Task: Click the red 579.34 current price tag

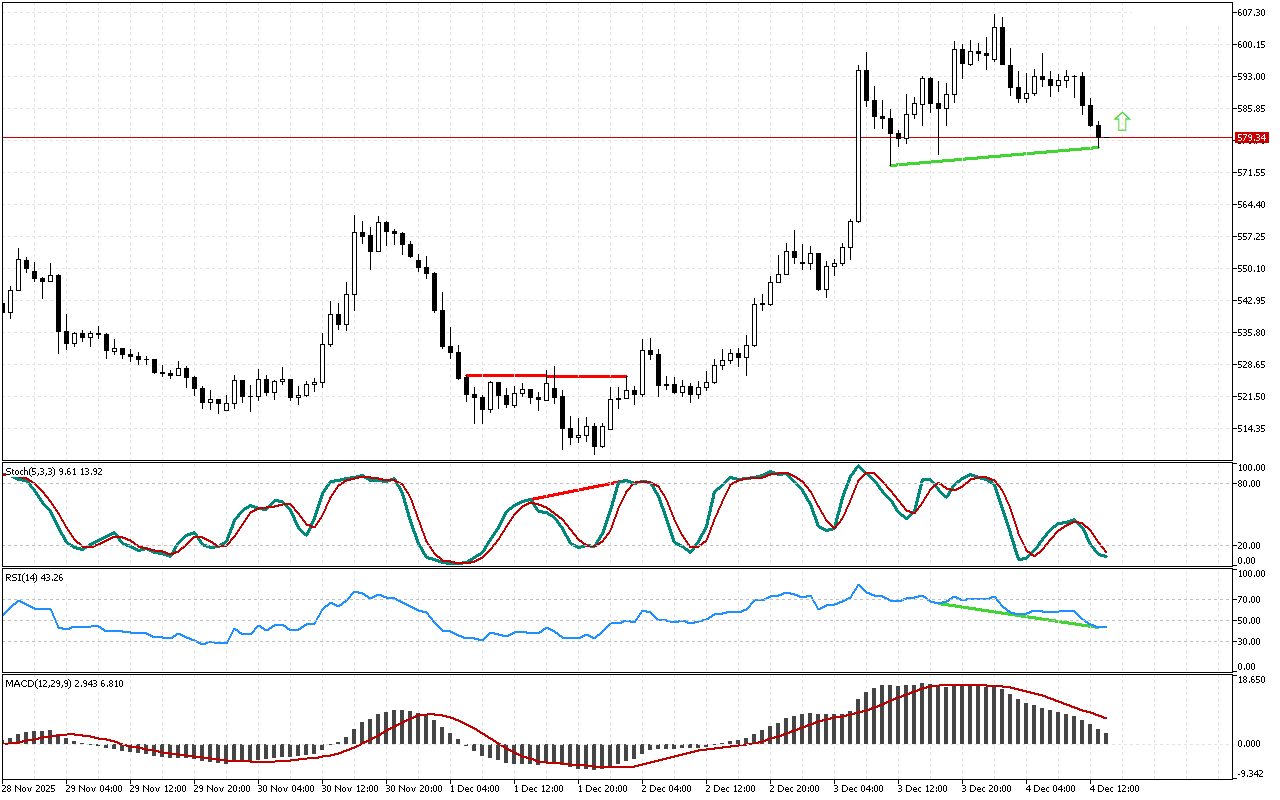Action: 1252,138
